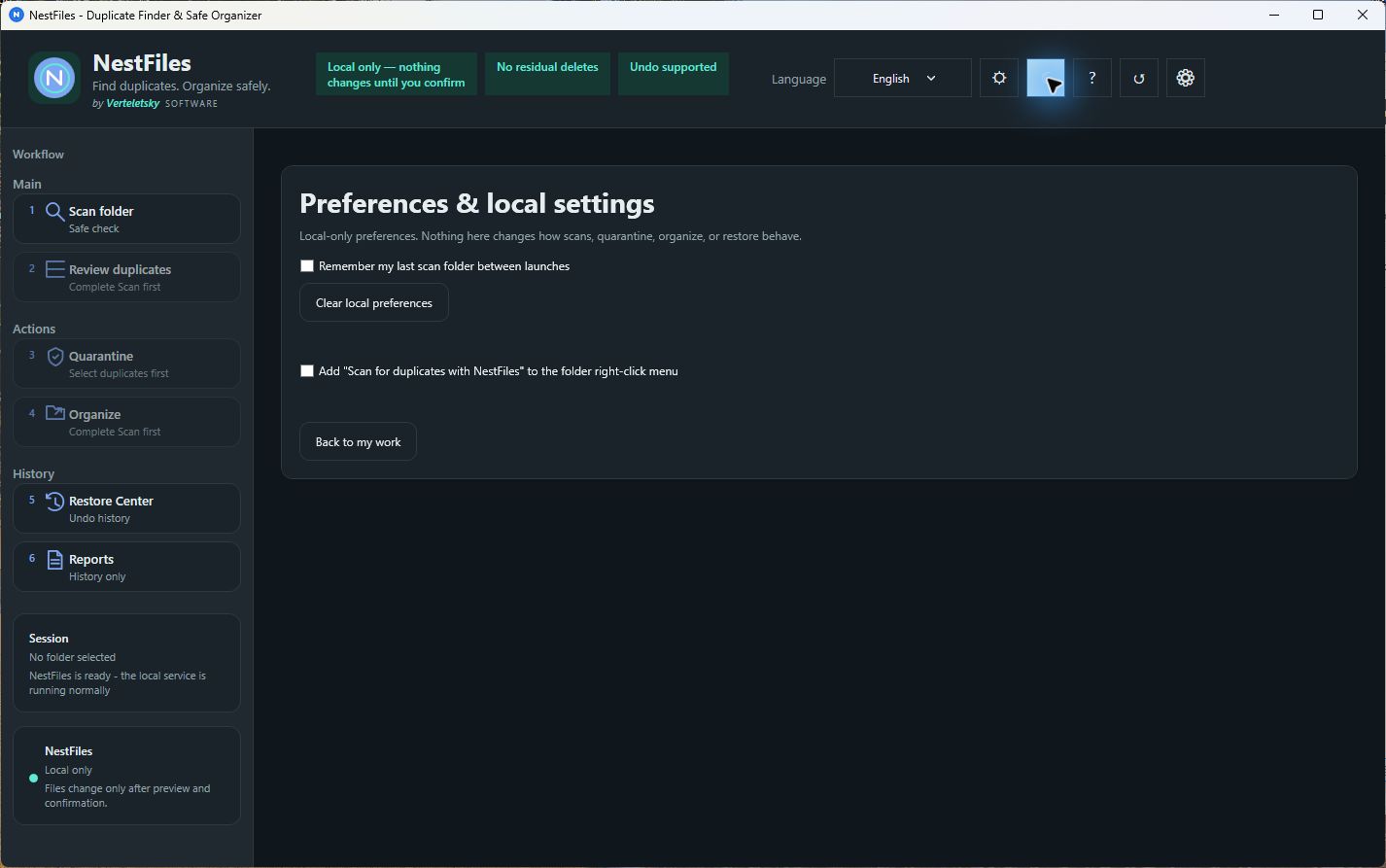This screenshot has width=1386, height=868.
Task: Click the NestFiles icon in the title bar
Action: click(16, 15)
